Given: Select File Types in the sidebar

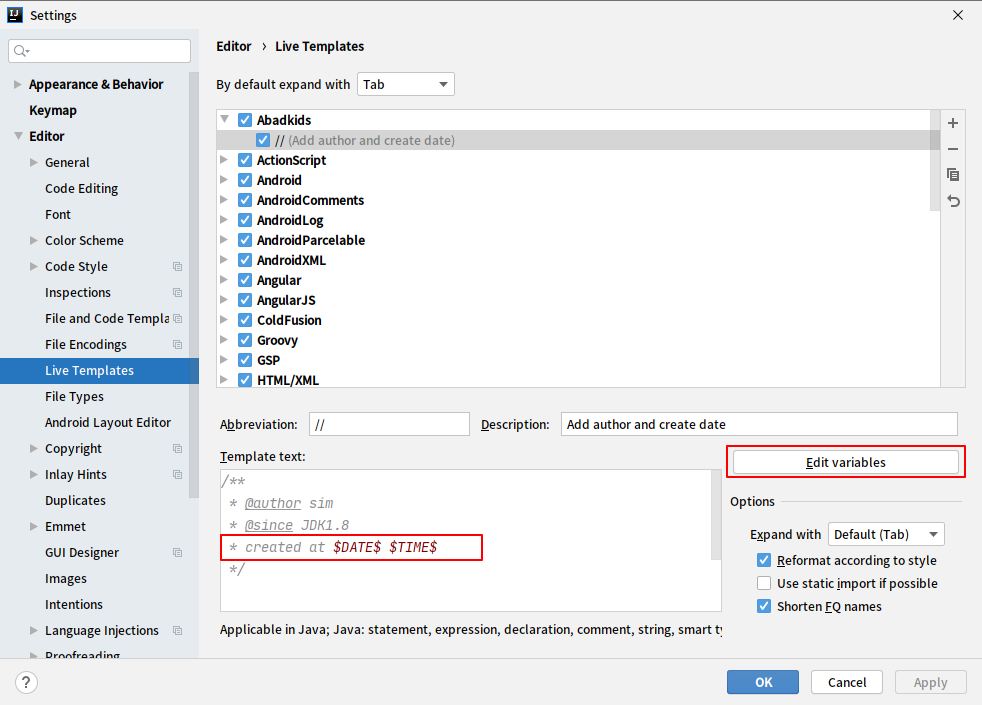Looking at the screenshot, I should [x=74, y=397].
